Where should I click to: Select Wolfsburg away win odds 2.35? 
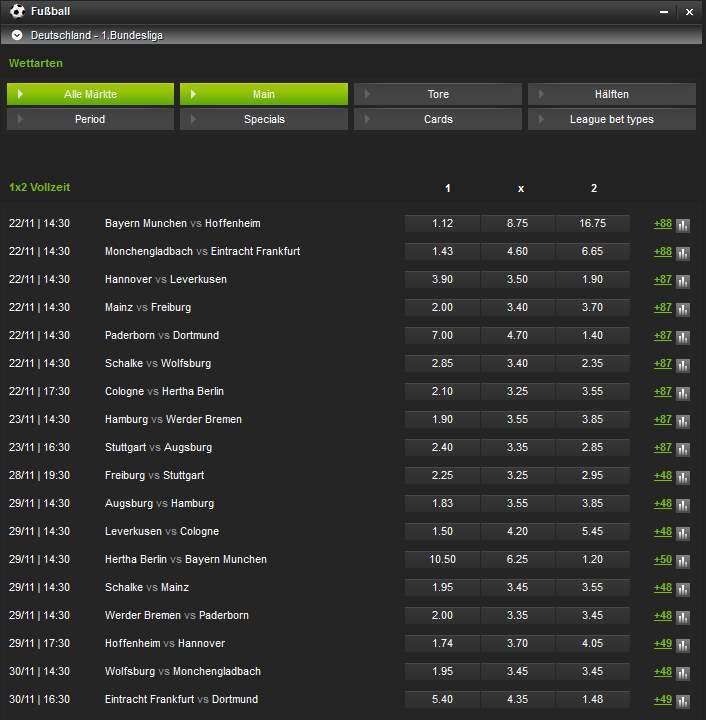pyautogui.click(x=593, y=364)
